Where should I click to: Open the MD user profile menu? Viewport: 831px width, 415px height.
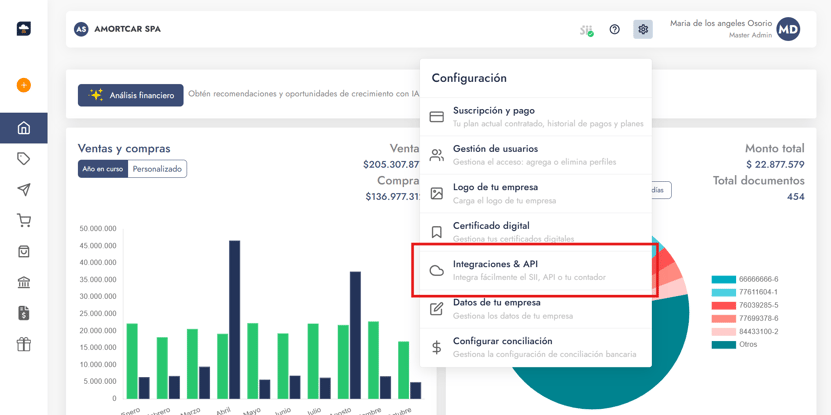788,30
